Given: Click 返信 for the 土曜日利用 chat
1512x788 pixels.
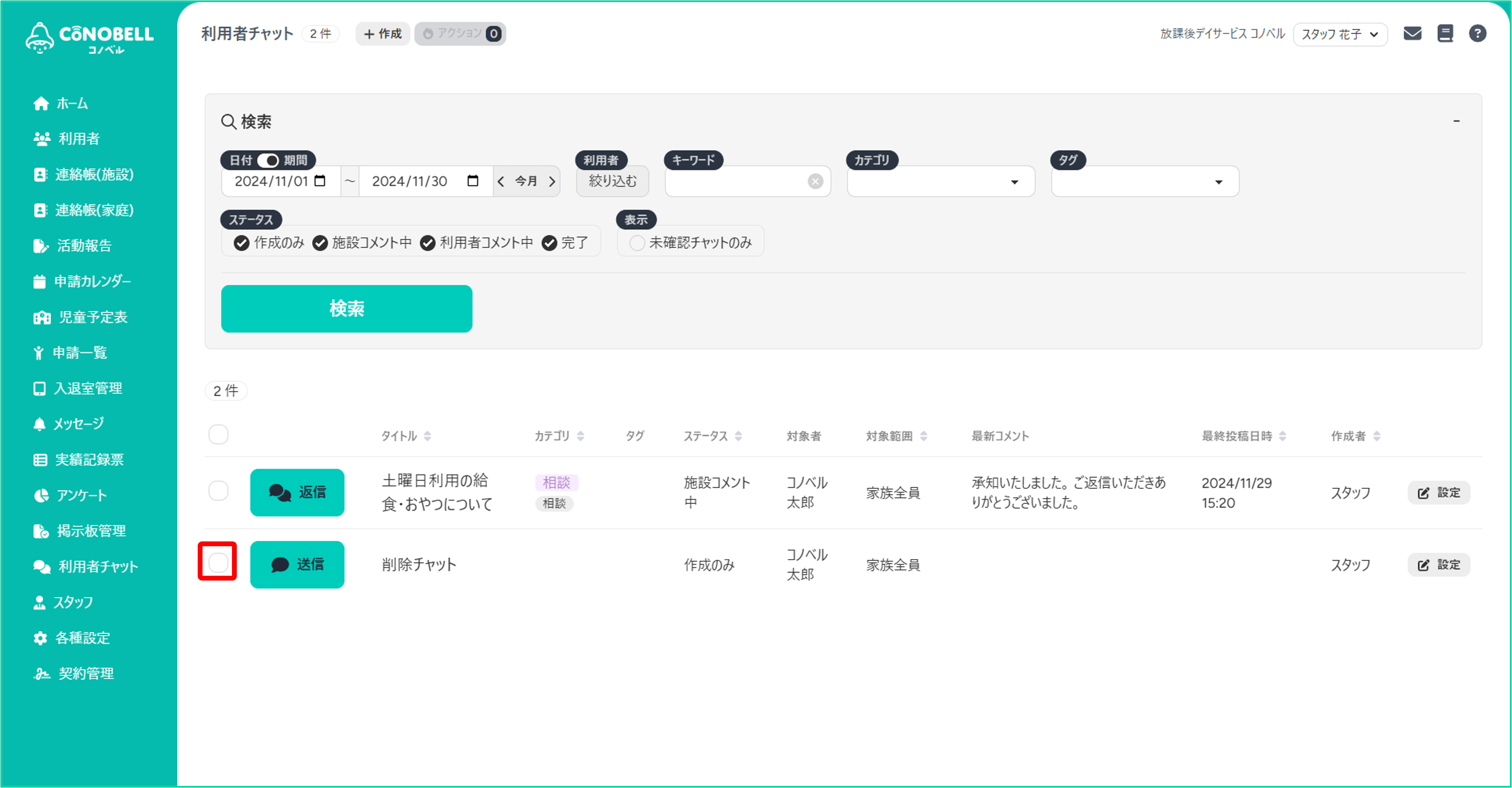Looking at the screenshot, I should 297,492.
